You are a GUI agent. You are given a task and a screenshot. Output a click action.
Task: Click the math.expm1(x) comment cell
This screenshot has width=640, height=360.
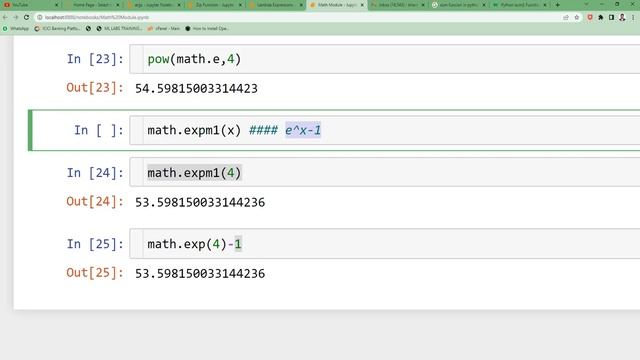click(384, 130)
